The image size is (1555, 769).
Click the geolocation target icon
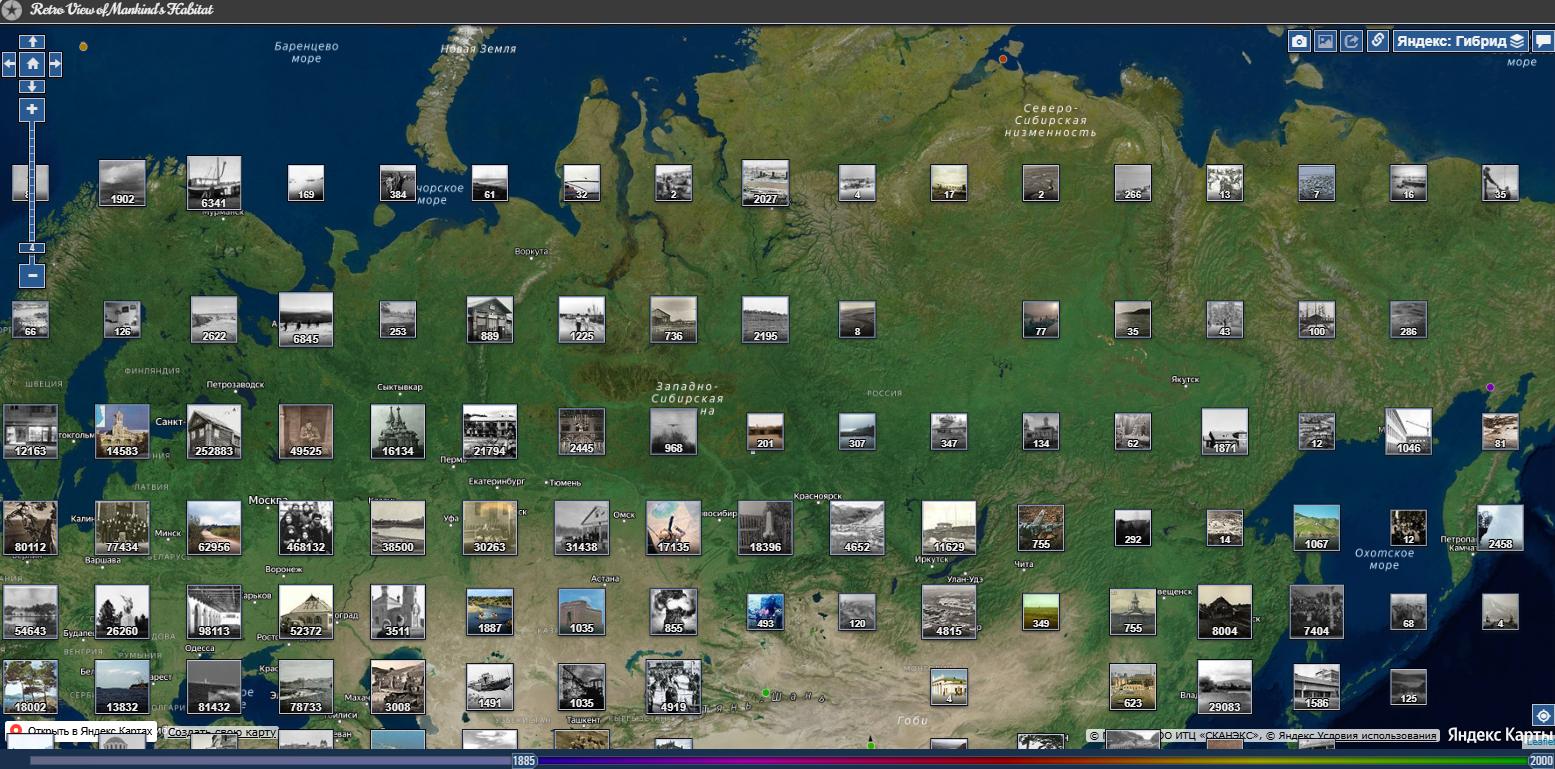tap(1543, 716)
